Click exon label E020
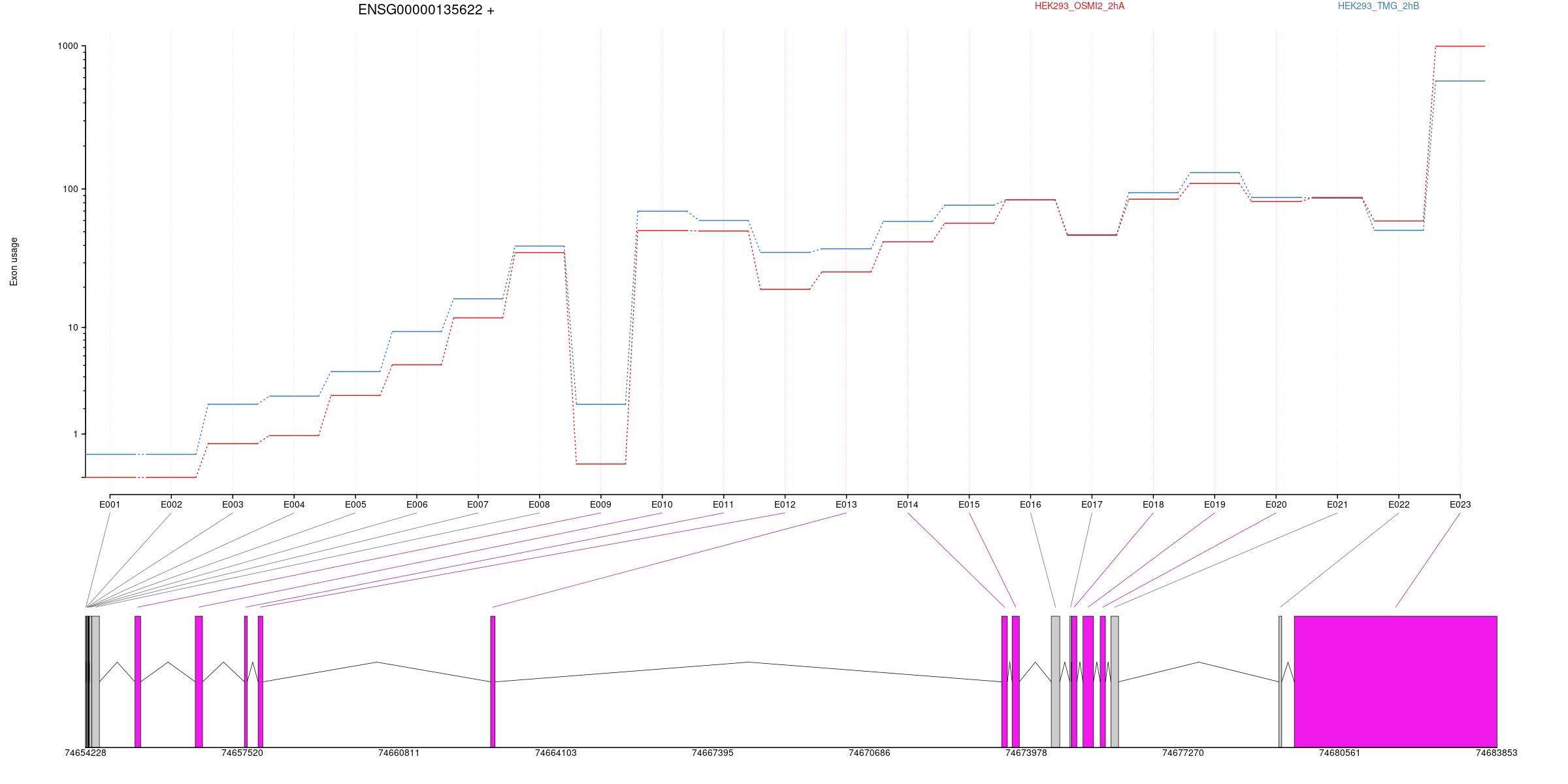This screenshot has width=1568, height=784. pos(1276,504)
